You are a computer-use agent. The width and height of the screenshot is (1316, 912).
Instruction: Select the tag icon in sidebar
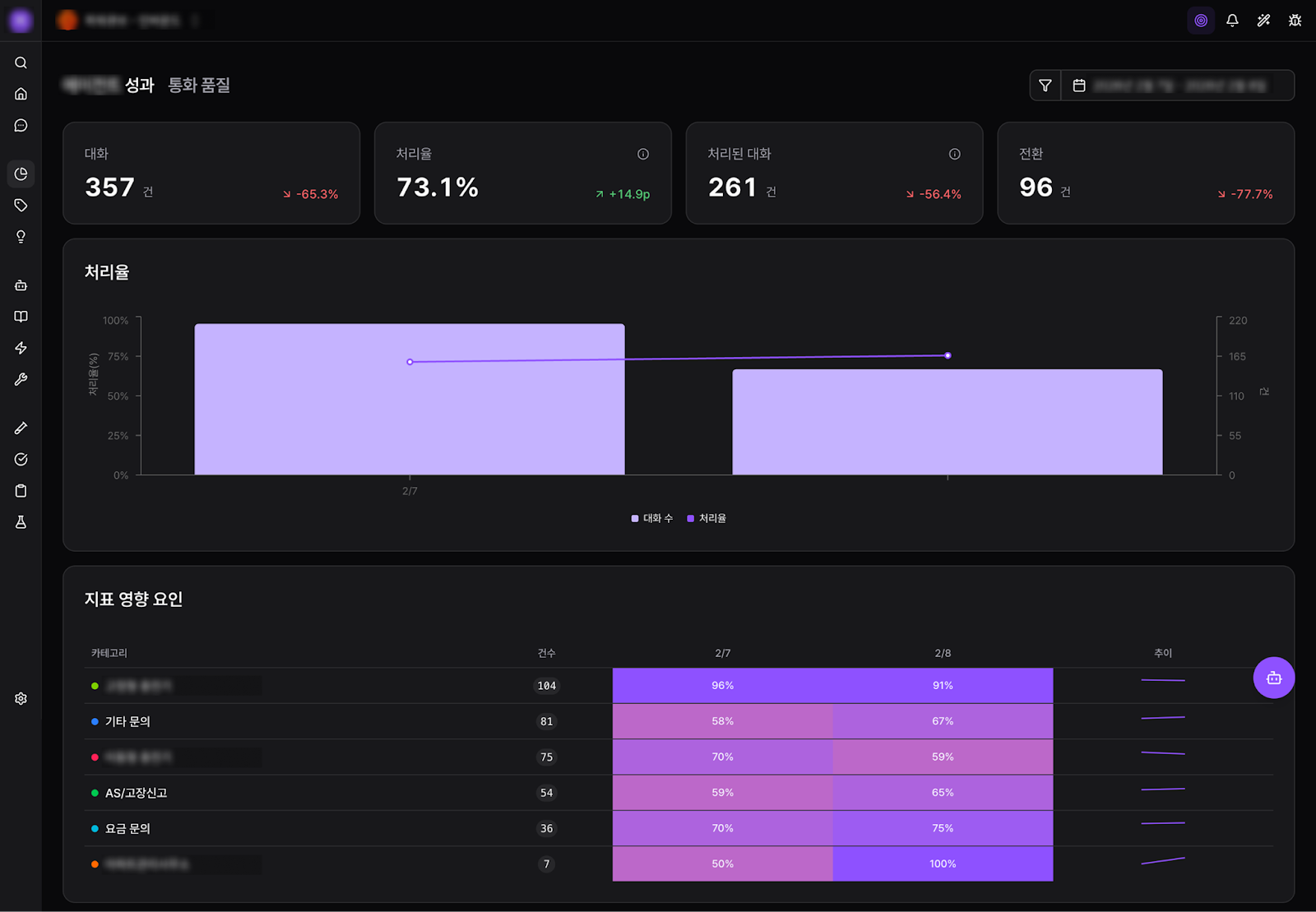21,206
